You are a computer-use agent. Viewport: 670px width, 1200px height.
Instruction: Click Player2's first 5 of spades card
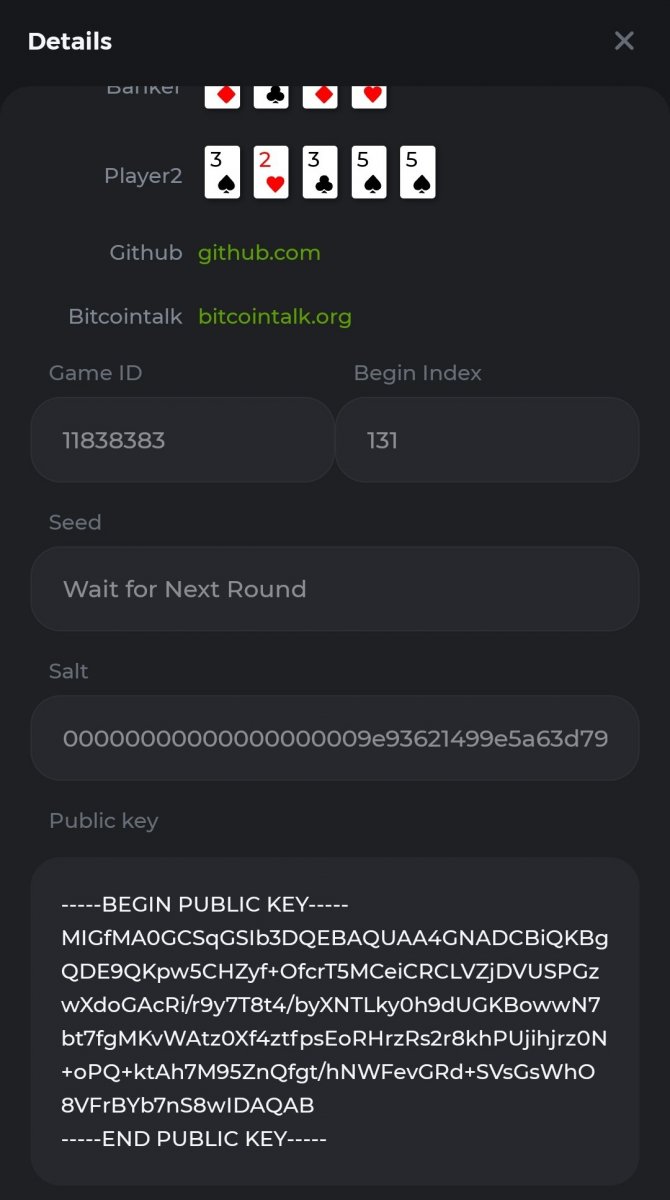[x=369, y=172]
